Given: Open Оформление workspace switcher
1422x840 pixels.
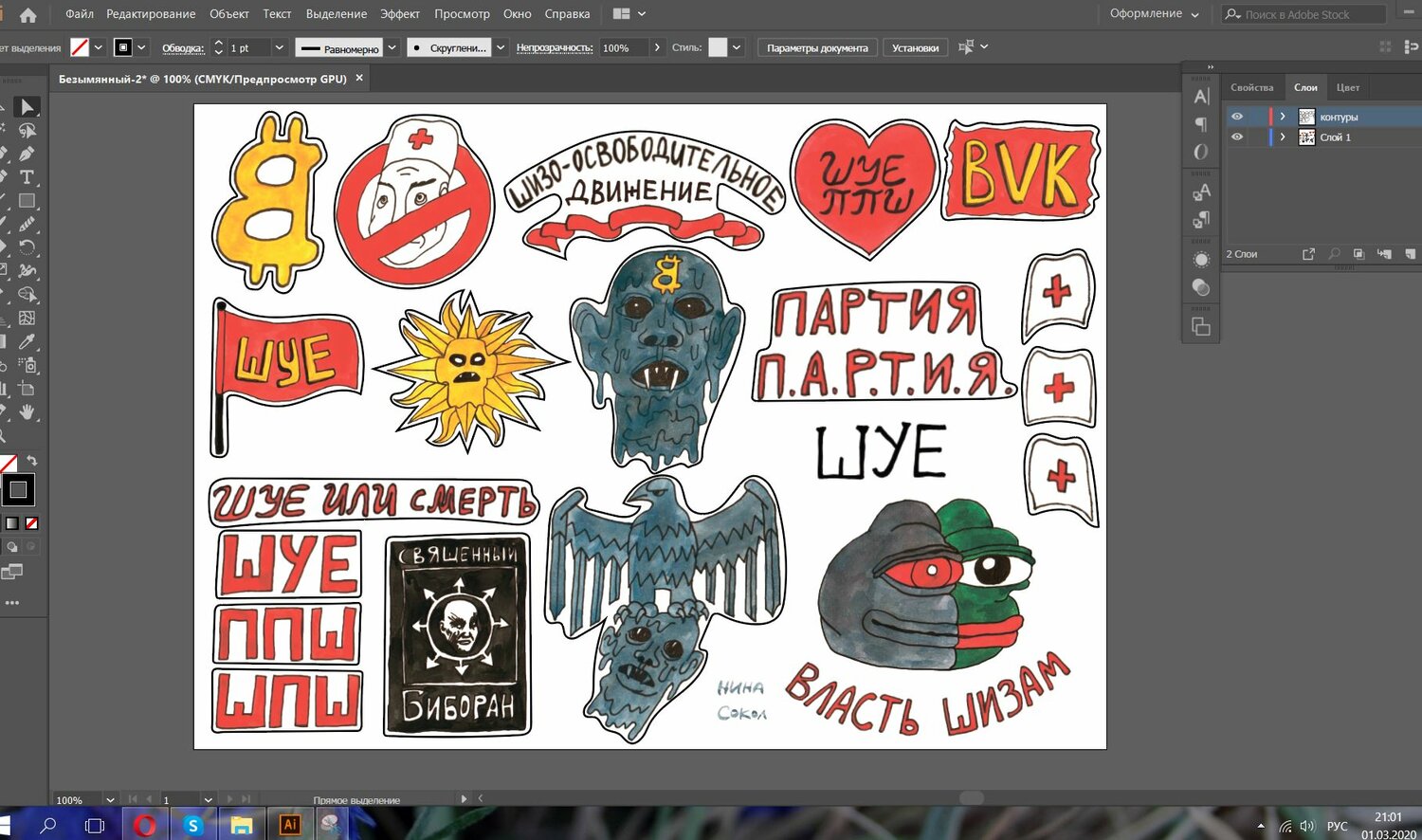Looking at the screenshot, I should [x=1155, y=14].
